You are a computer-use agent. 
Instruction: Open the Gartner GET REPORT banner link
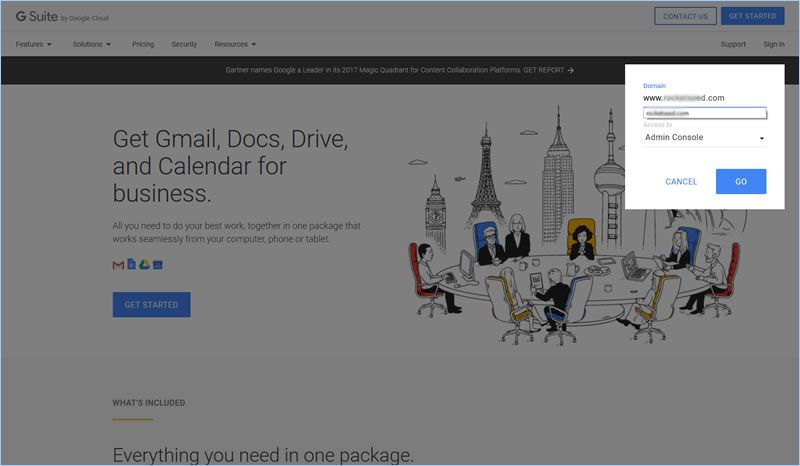click(x=400, y=70)
